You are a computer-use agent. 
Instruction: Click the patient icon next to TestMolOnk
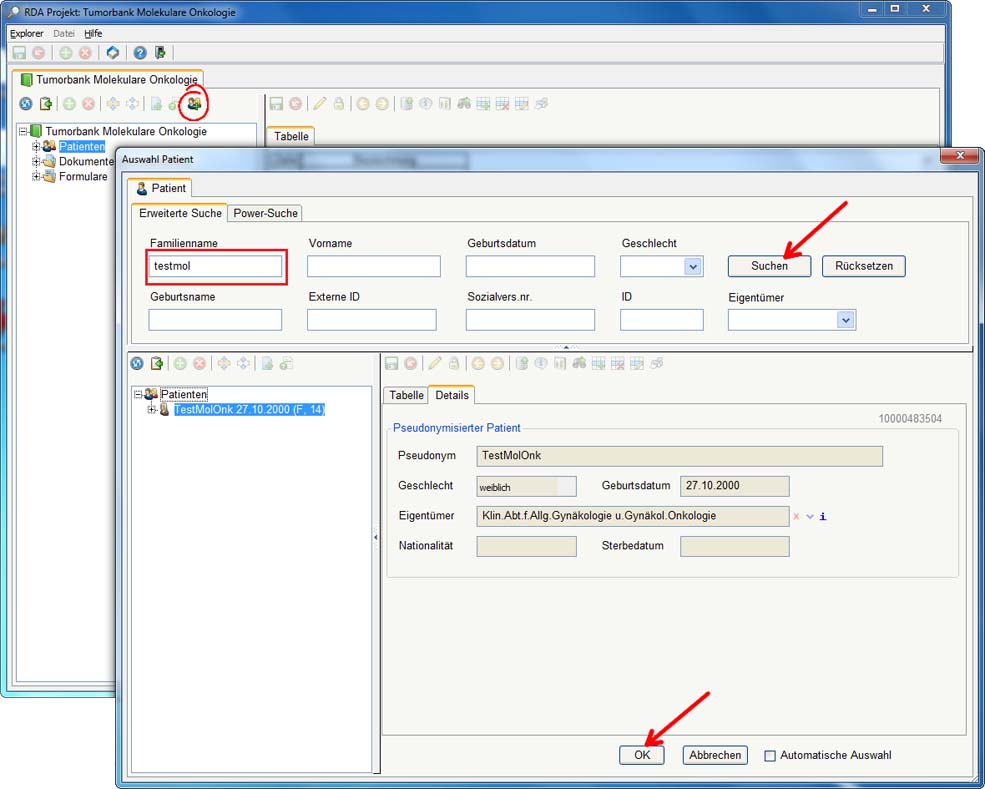pyautogui.click(x=164, y=410)
